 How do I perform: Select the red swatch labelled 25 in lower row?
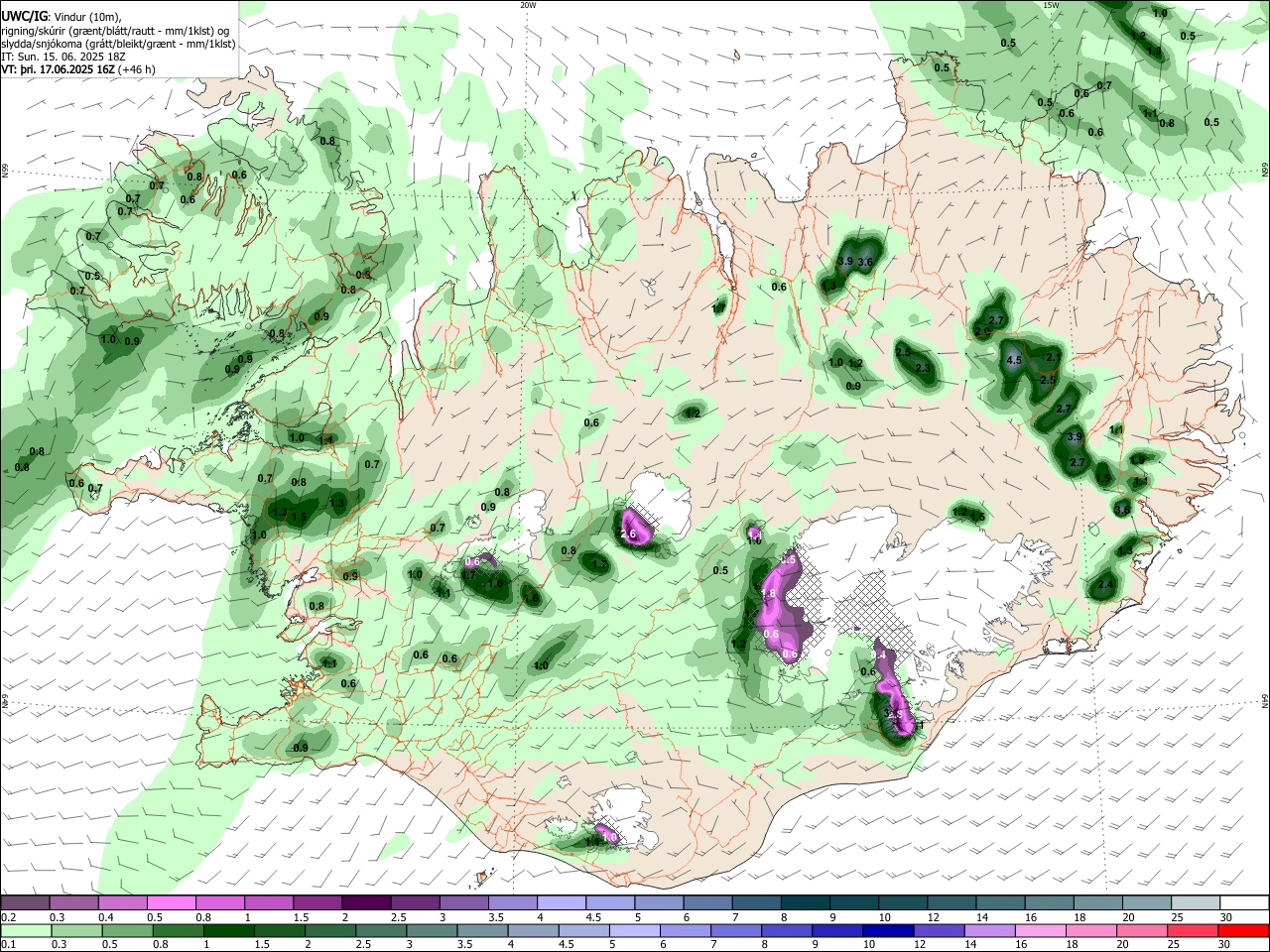[1193, 930]
